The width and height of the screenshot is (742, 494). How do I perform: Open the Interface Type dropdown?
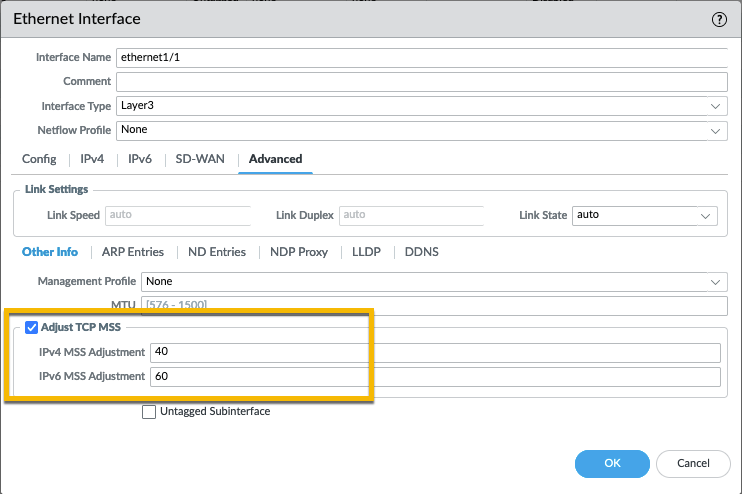pyautogui.click(x=421, y=106)
